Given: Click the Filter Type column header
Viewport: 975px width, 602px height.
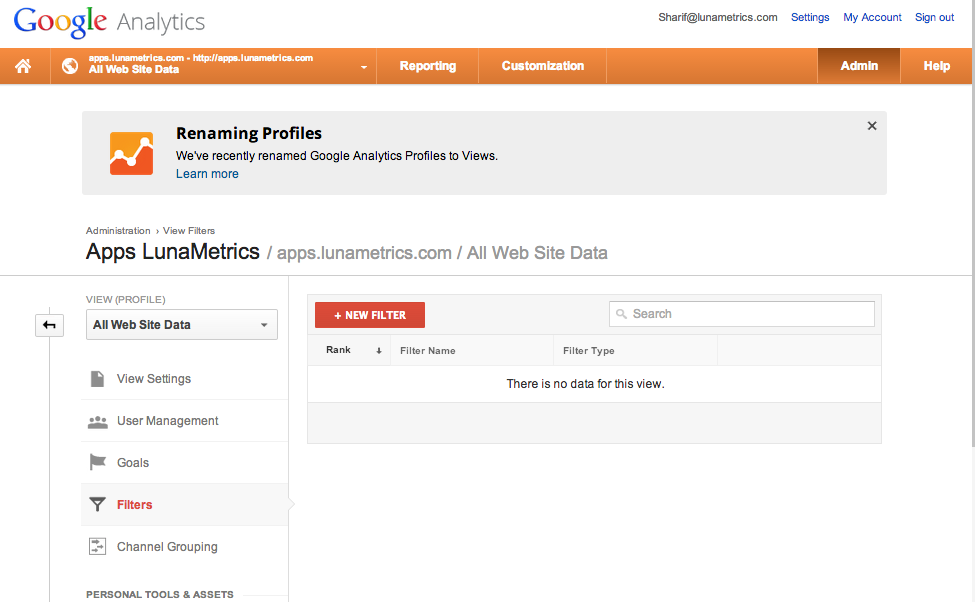Looking at the screenshot, I should pyautogui.click(x=588, y=351).
